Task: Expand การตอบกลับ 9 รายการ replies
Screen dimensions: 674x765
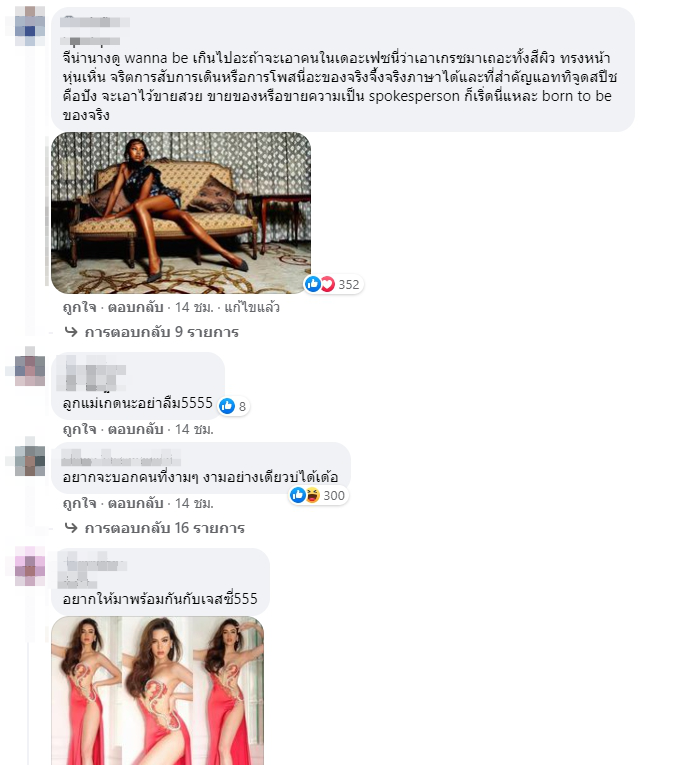Action: coord(162,332)
